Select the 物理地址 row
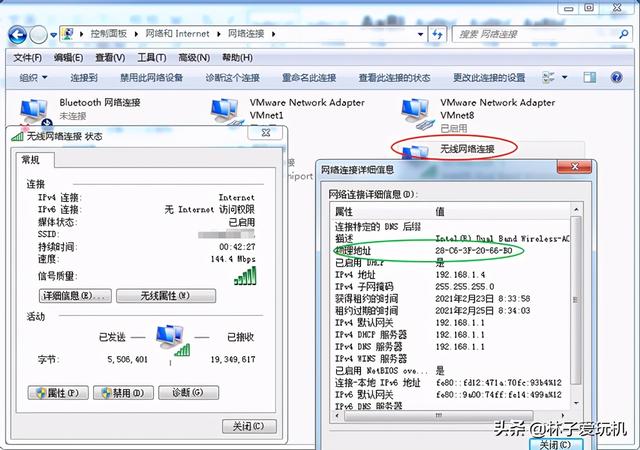 pos(451,251)
